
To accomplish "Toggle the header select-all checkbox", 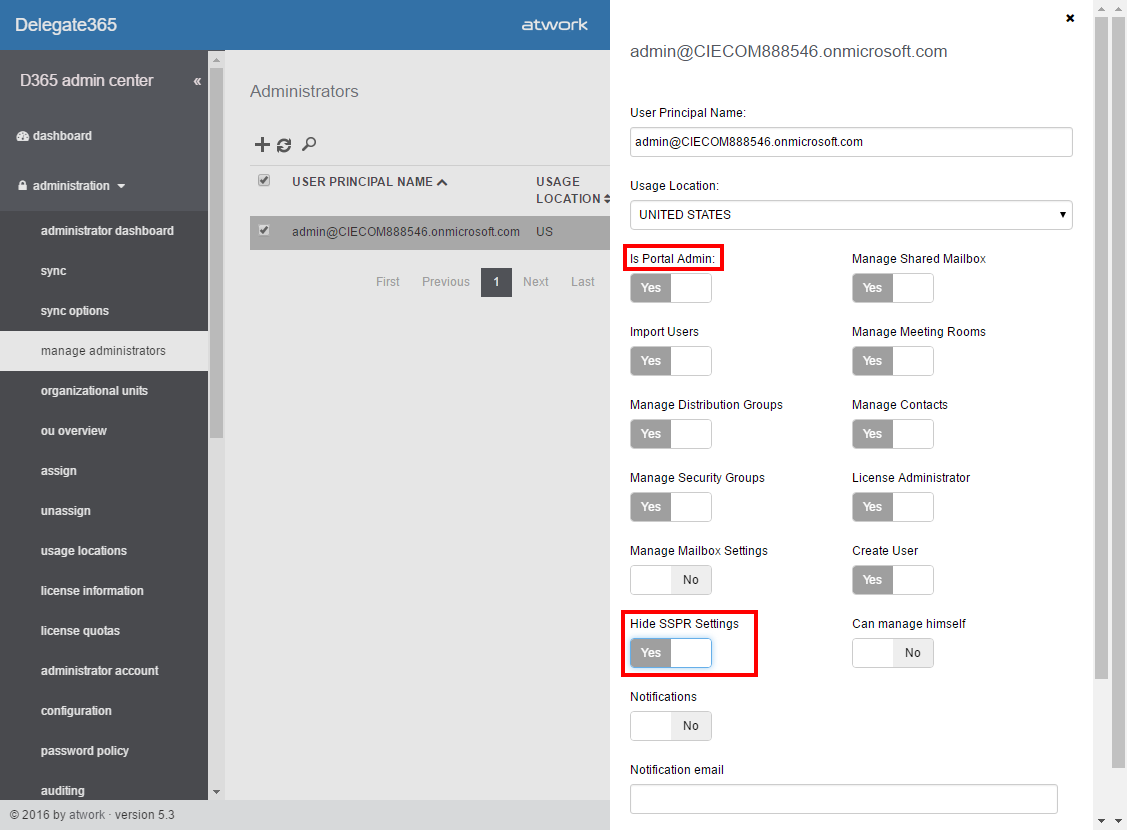I will pyautogui.click(x=264, y=180).
